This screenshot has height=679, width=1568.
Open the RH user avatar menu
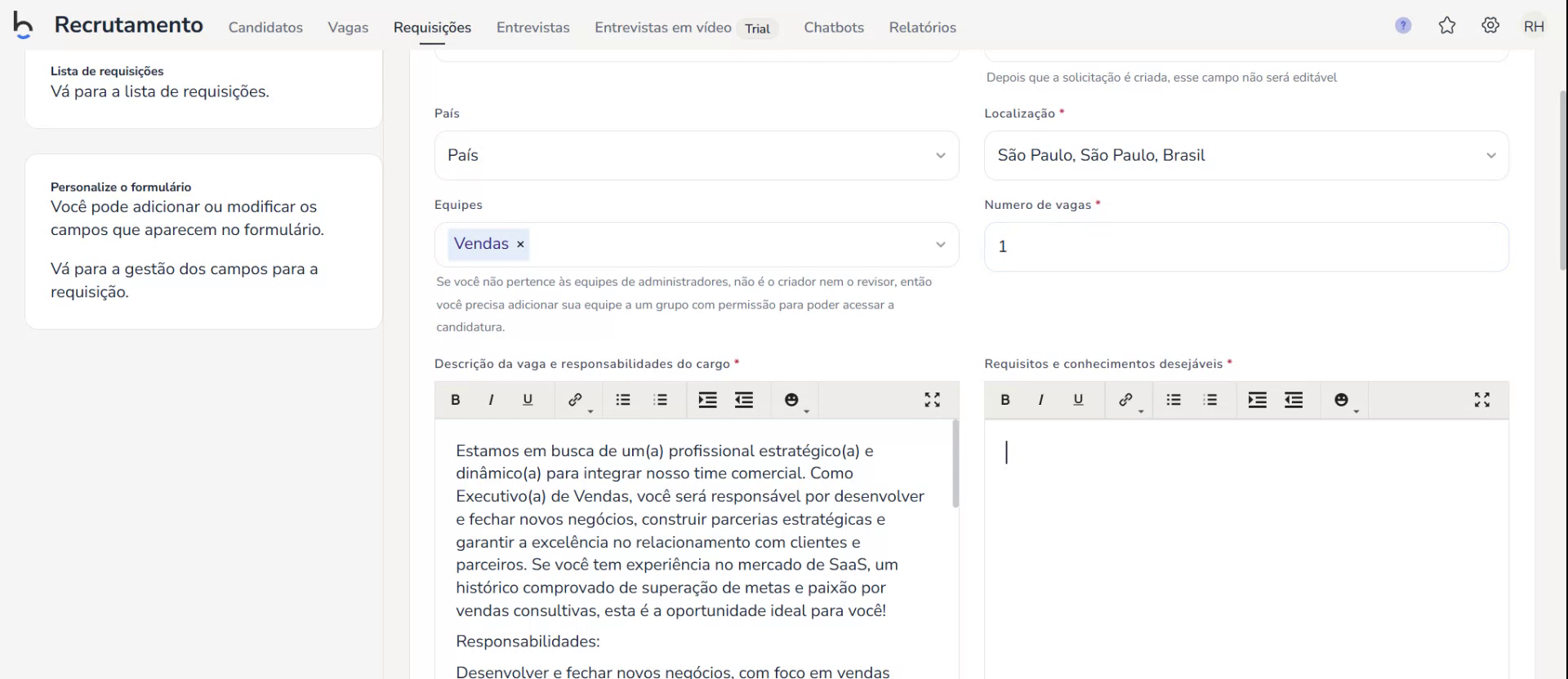pyautogui.click(x=1534, y=26)
